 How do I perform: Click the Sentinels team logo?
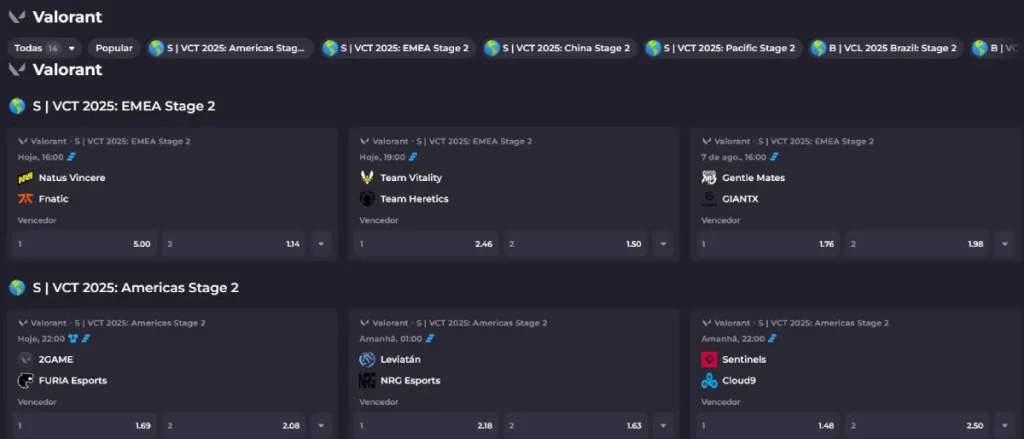point(709,359)
